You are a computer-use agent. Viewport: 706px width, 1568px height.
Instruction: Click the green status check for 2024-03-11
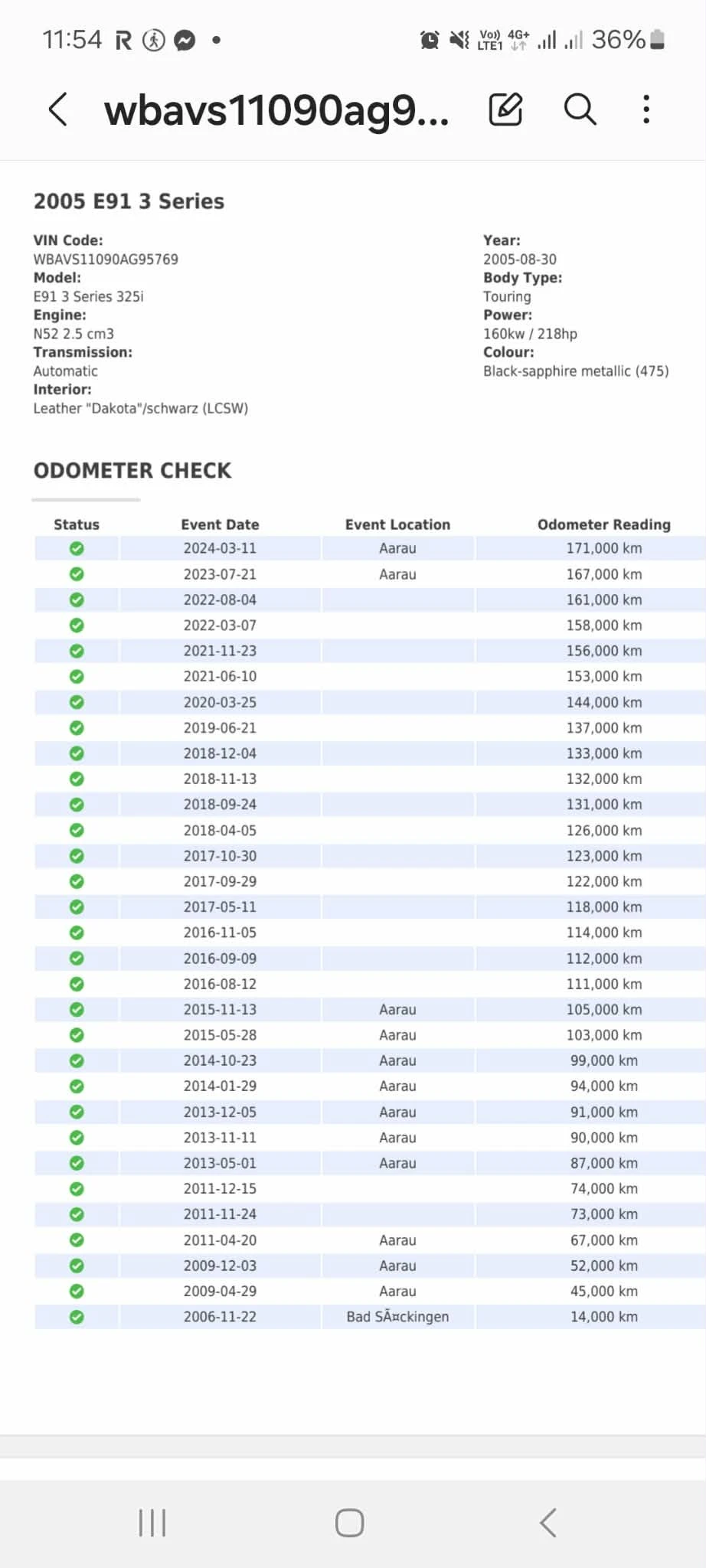(x=77, y=548)
